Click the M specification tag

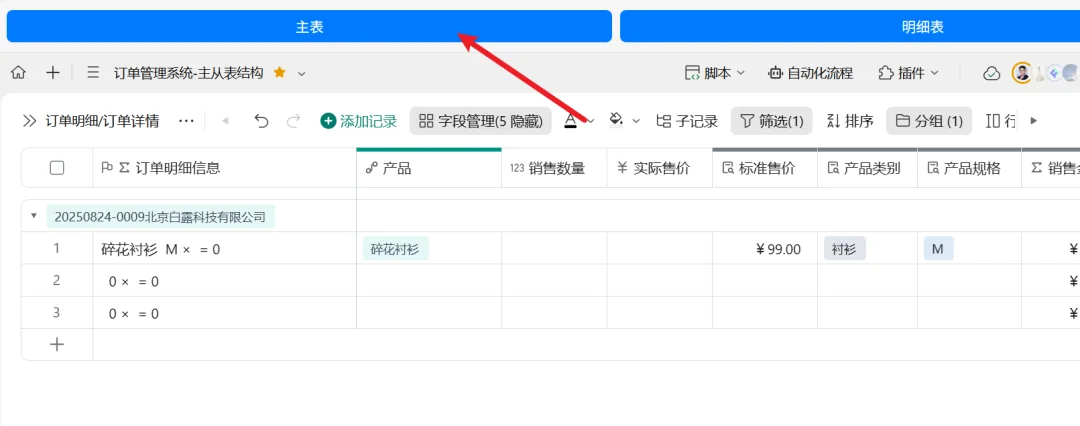(x=938, y=249)
